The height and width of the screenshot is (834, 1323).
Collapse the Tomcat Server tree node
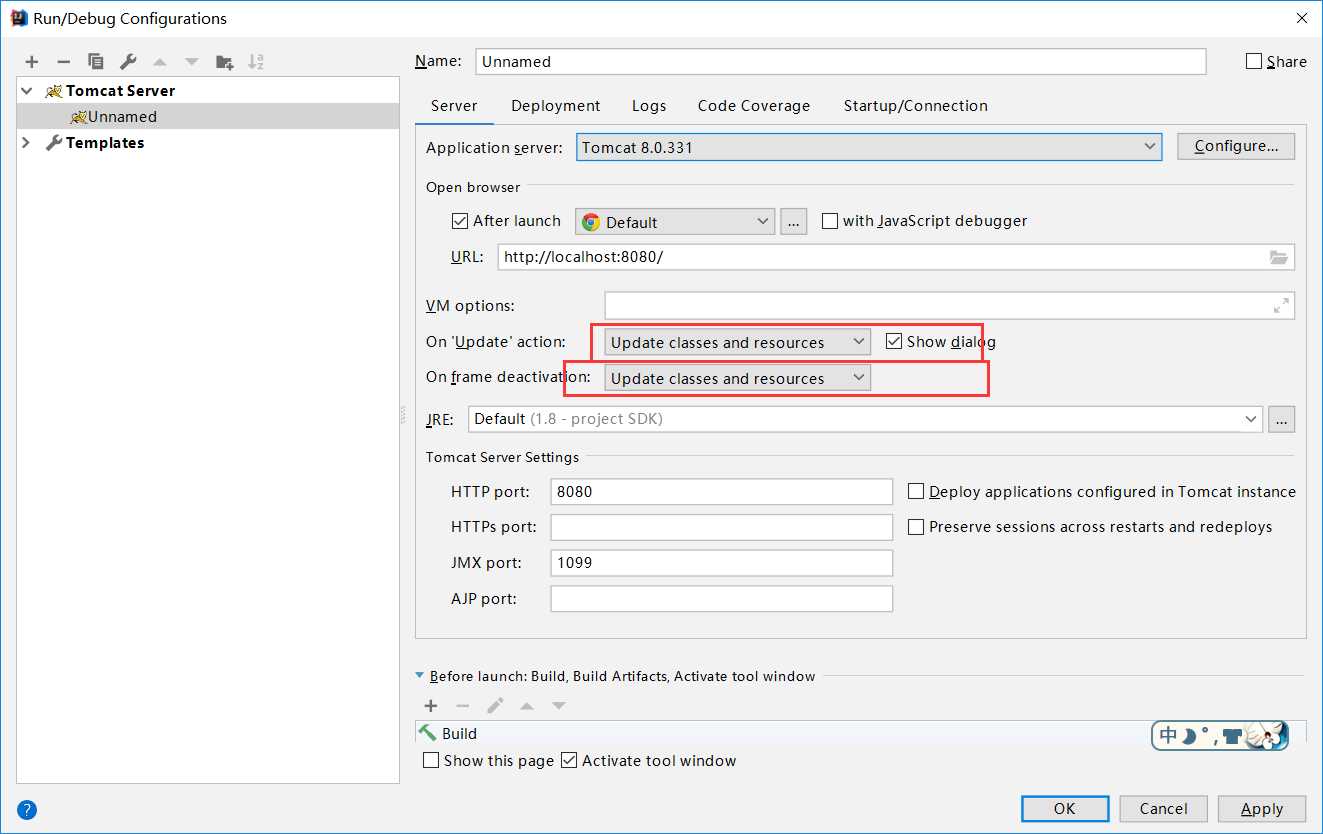click(27, 91)
